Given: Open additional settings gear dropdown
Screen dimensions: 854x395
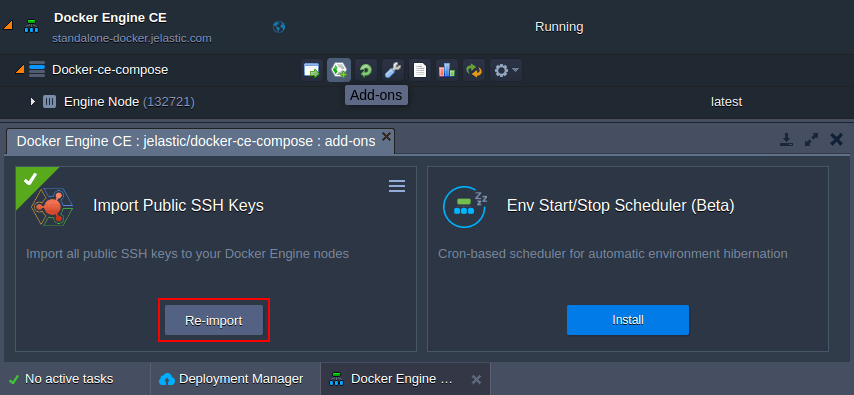Looking at the screenshot, I should 506,70.
